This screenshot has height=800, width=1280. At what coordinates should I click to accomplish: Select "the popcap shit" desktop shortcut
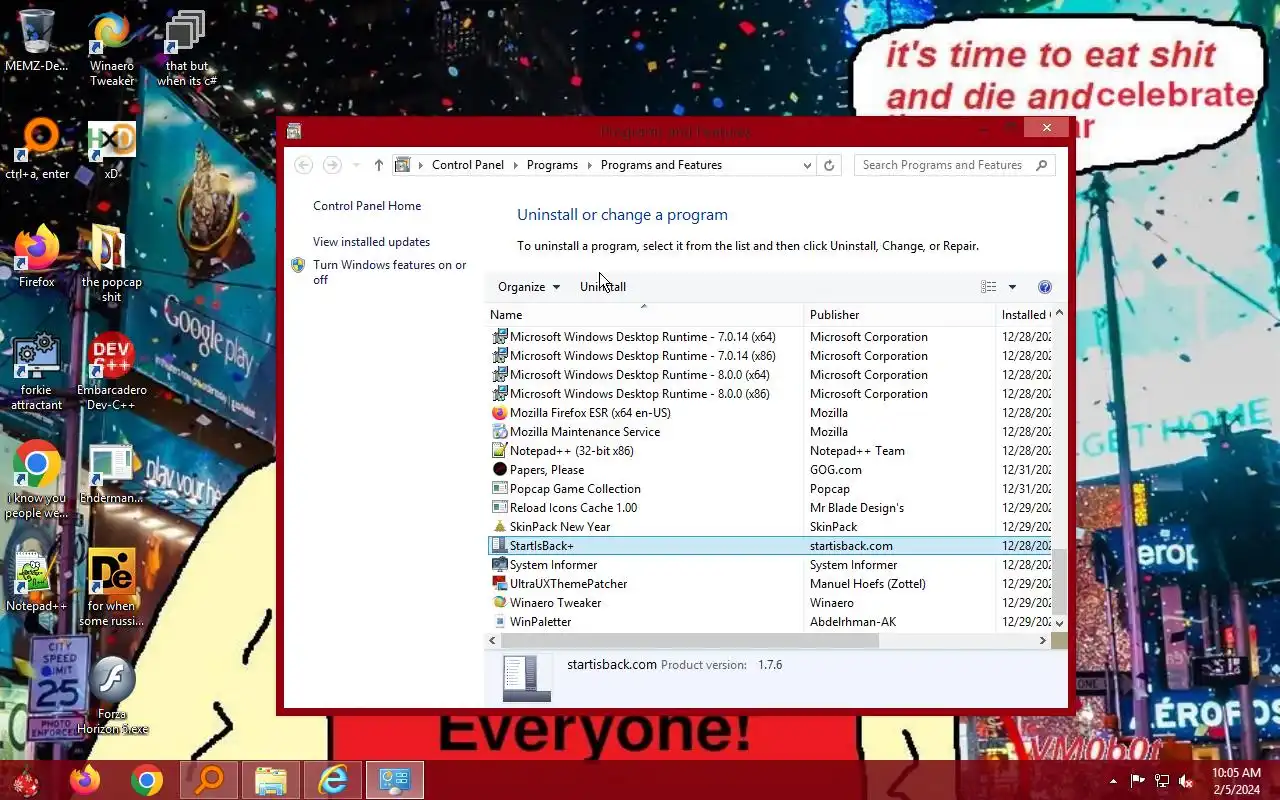point(111,263)
